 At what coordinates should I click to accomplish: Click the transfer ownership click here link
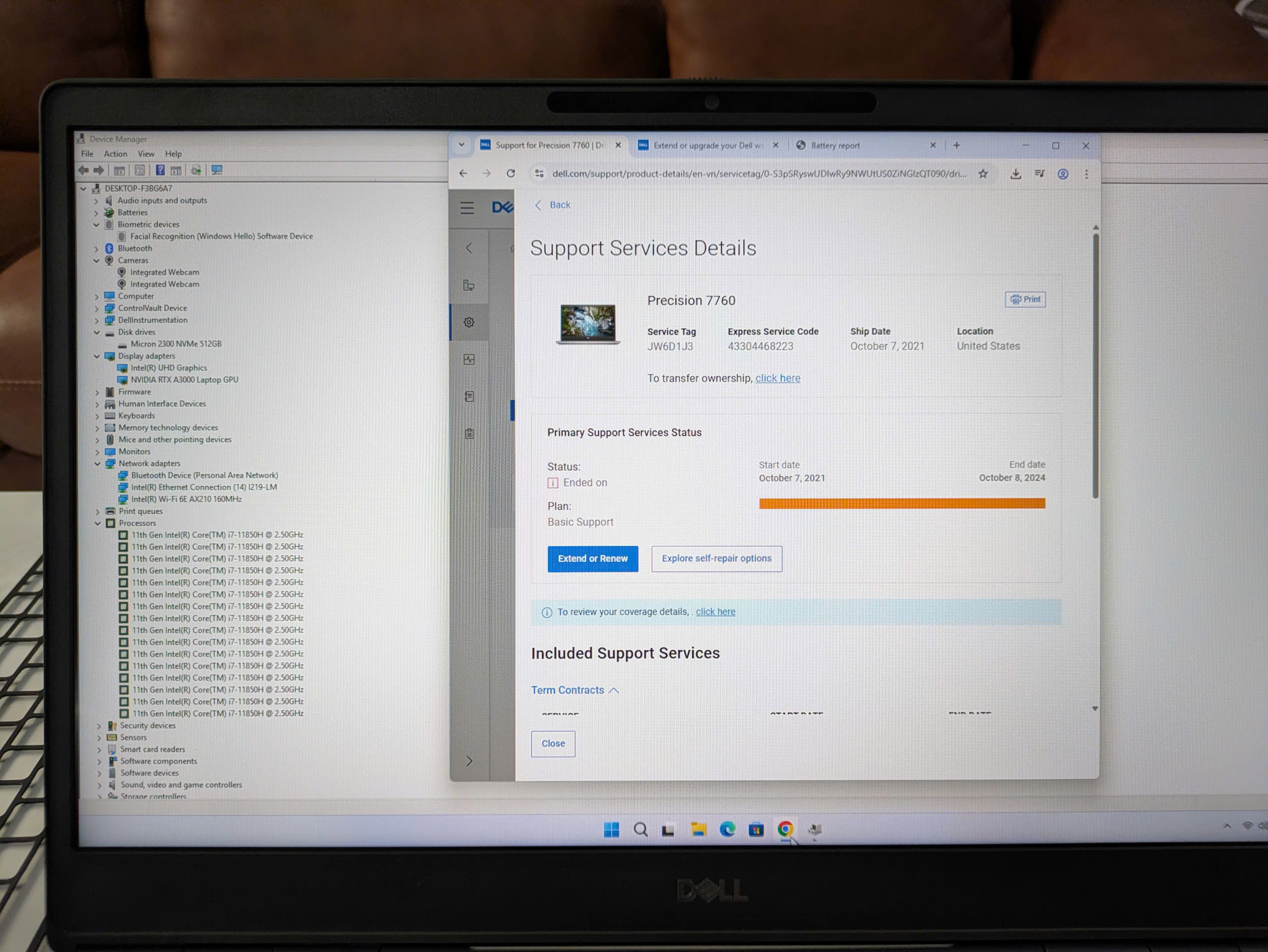coord(777,378)
